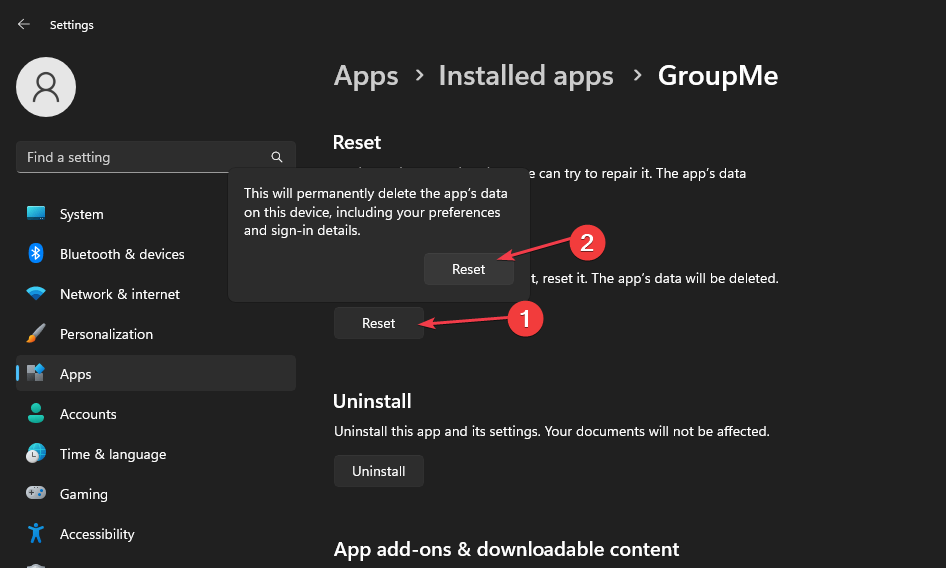
Task: Click the Settings window title
Action: (71, 25)
